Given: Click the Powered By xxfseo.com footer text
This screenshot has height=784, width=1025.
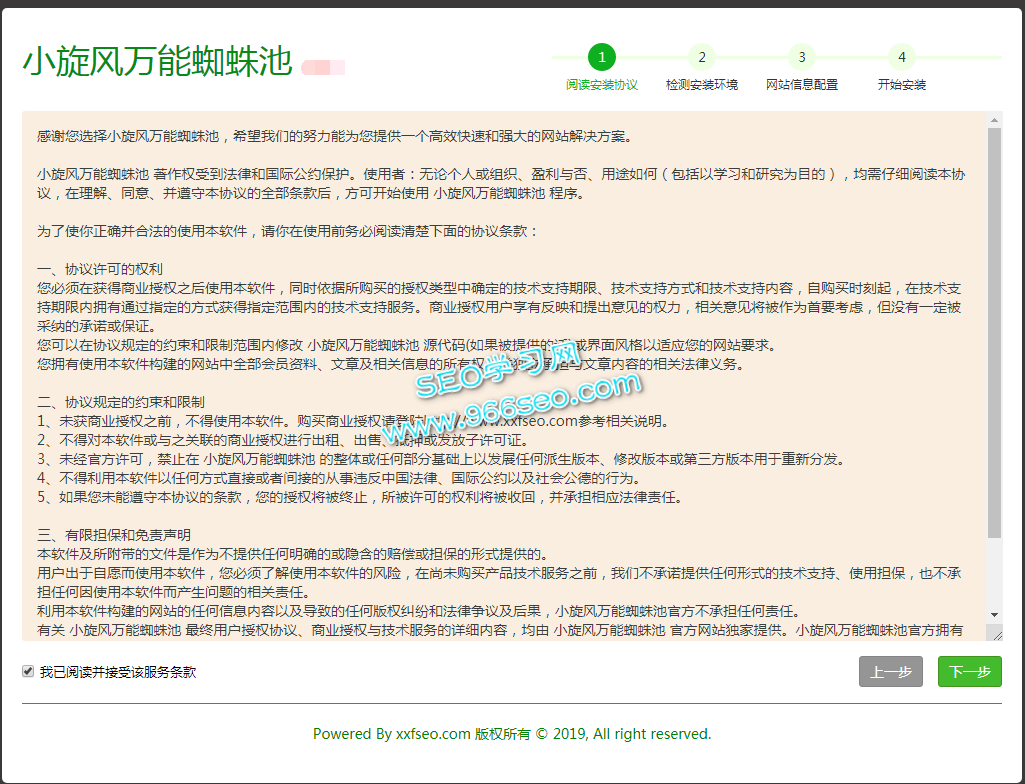Looking at the screenshot, I should tap(512, 734).
